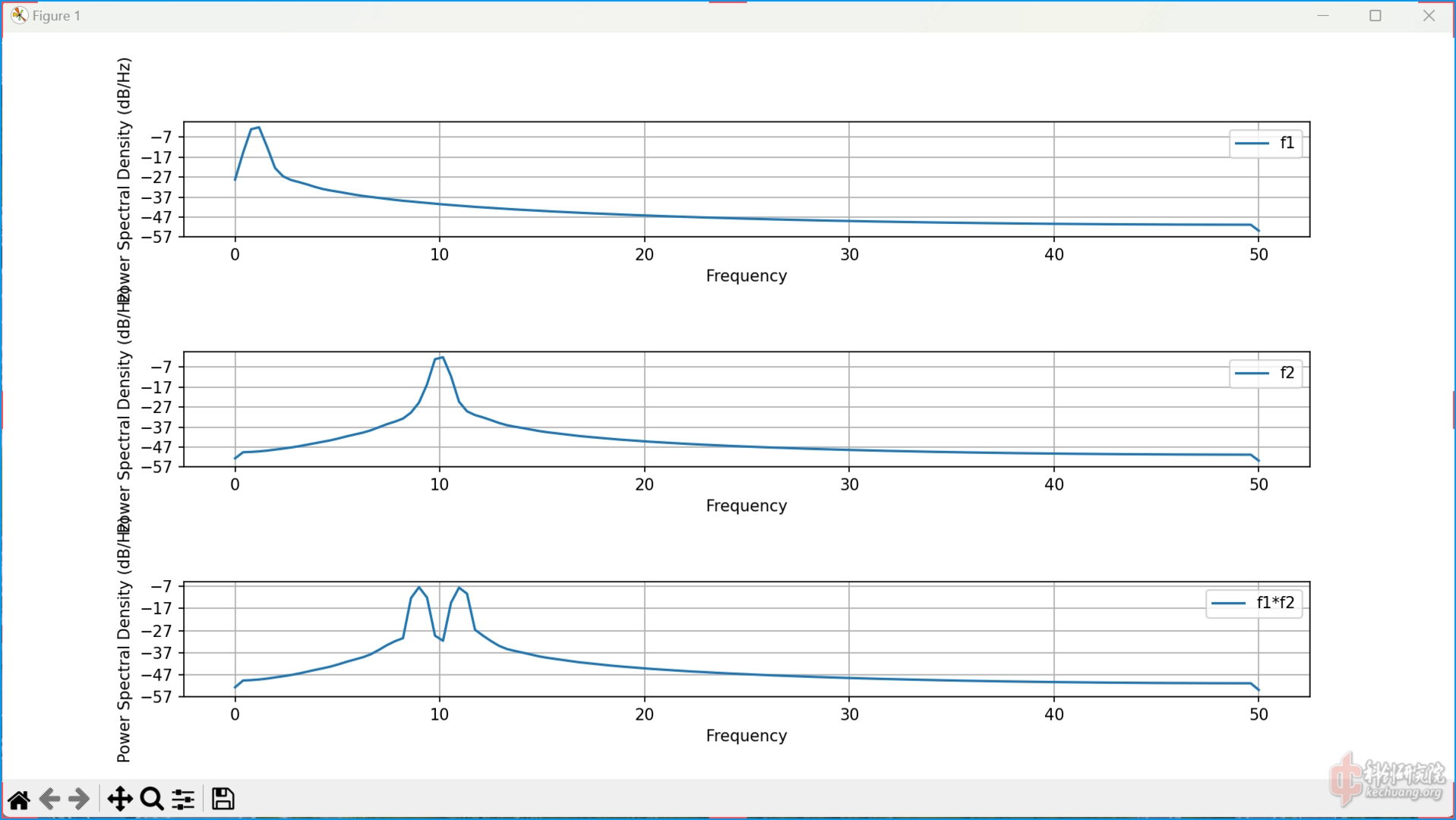Click the Home reset view icon
Image resolution: width=1456 pixels, height=820 pixels.
[x=19, y=799]
